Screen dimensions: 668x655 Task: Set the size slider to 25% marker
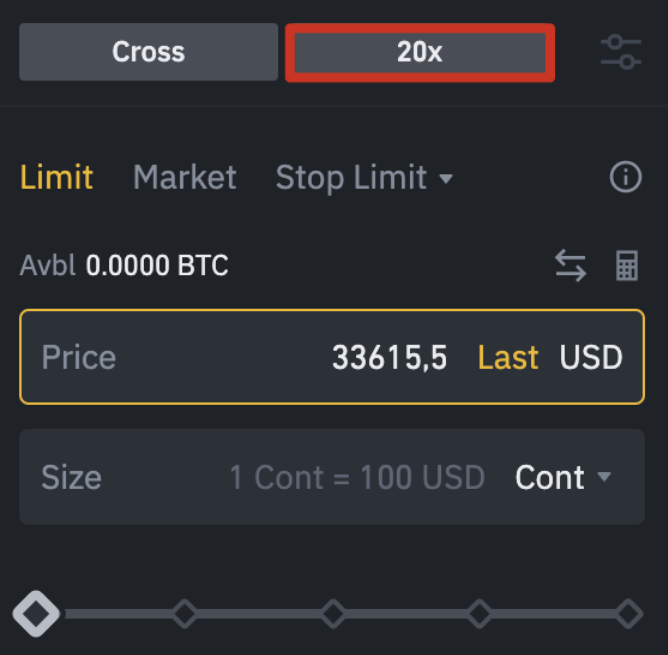point(184,613)
